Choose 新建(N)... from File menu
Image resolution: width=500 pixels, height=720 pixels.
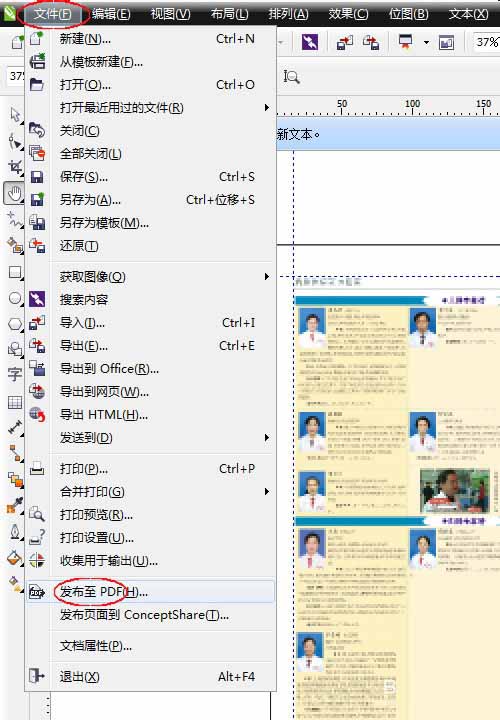point(151,39)
